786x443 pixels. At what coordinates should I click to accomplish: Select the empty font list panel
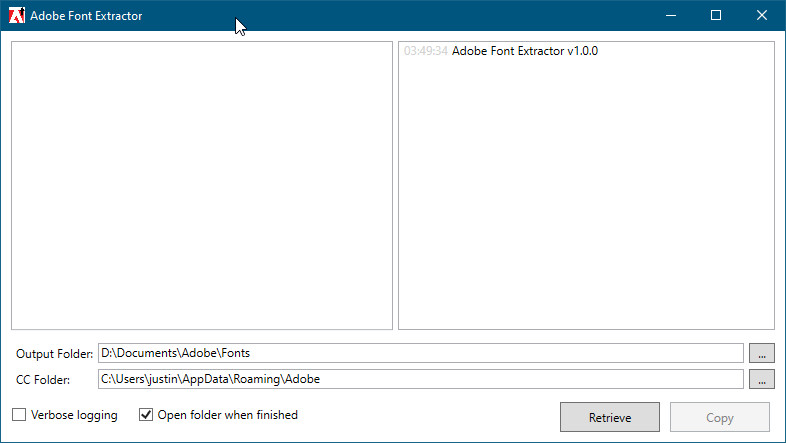[x=202, y=185]
